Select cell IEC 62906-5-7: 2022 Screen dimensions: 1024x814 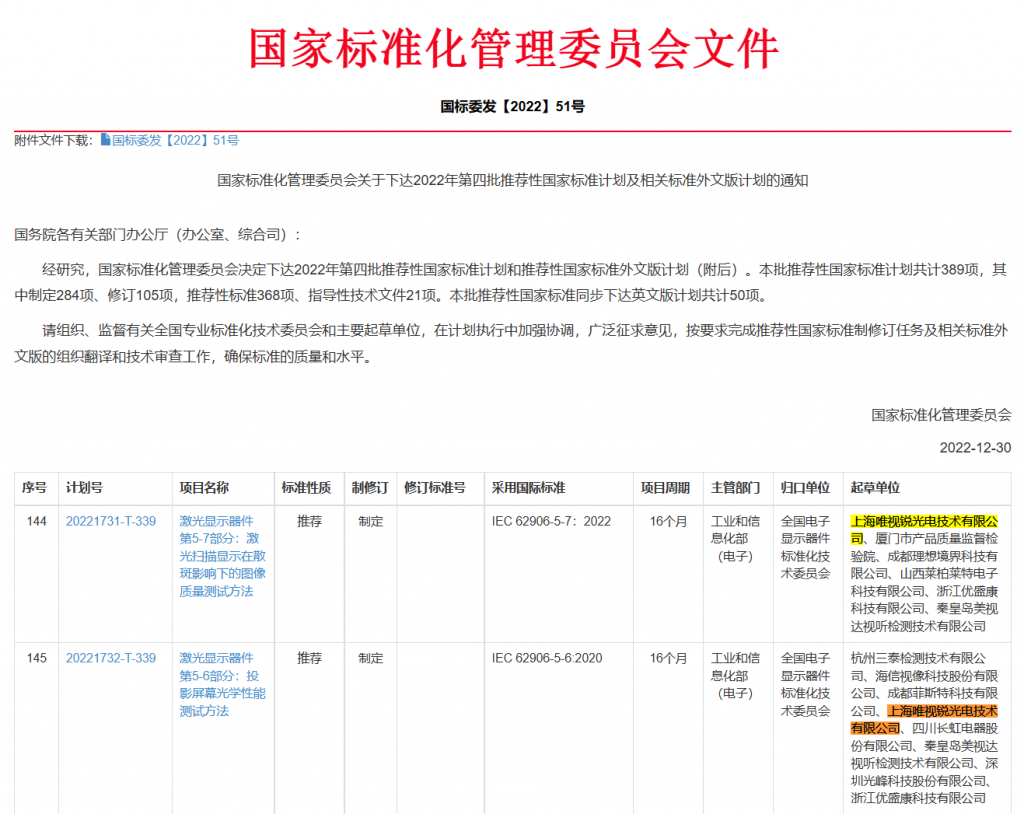click(551, 521)
